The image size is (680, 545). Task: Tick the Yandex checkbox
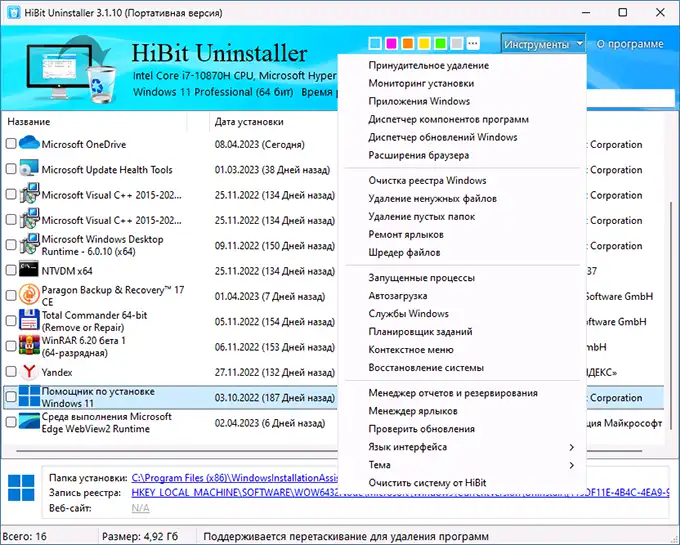click(11, 371)
